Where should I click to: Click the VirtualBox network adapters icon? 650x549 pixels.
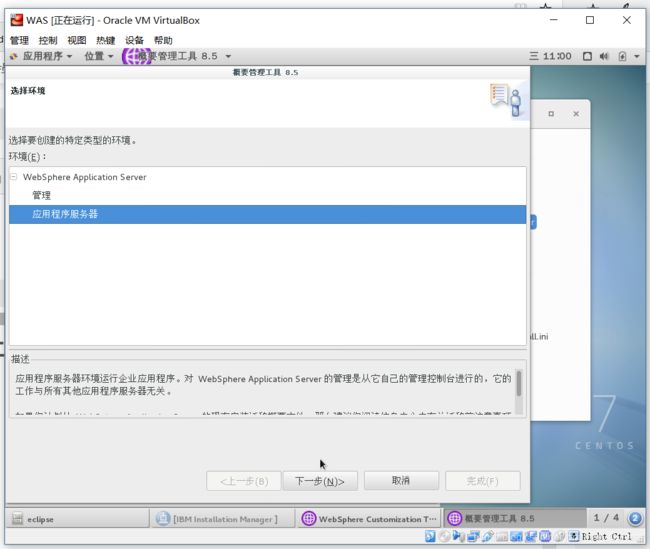473,536
